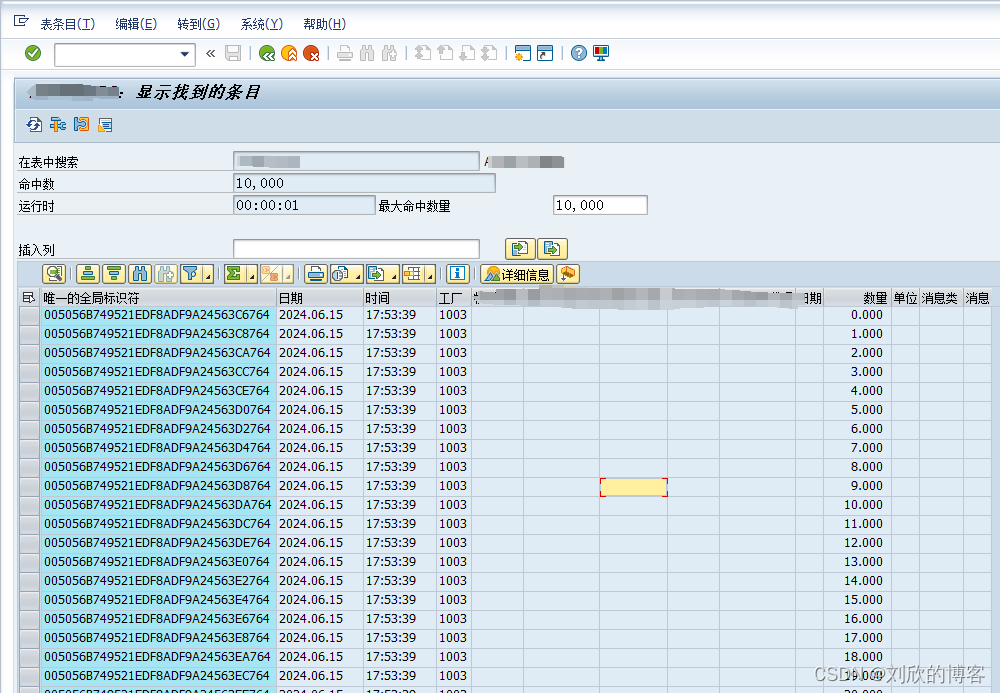Click the help question mark icon

[x=579, y=53]
